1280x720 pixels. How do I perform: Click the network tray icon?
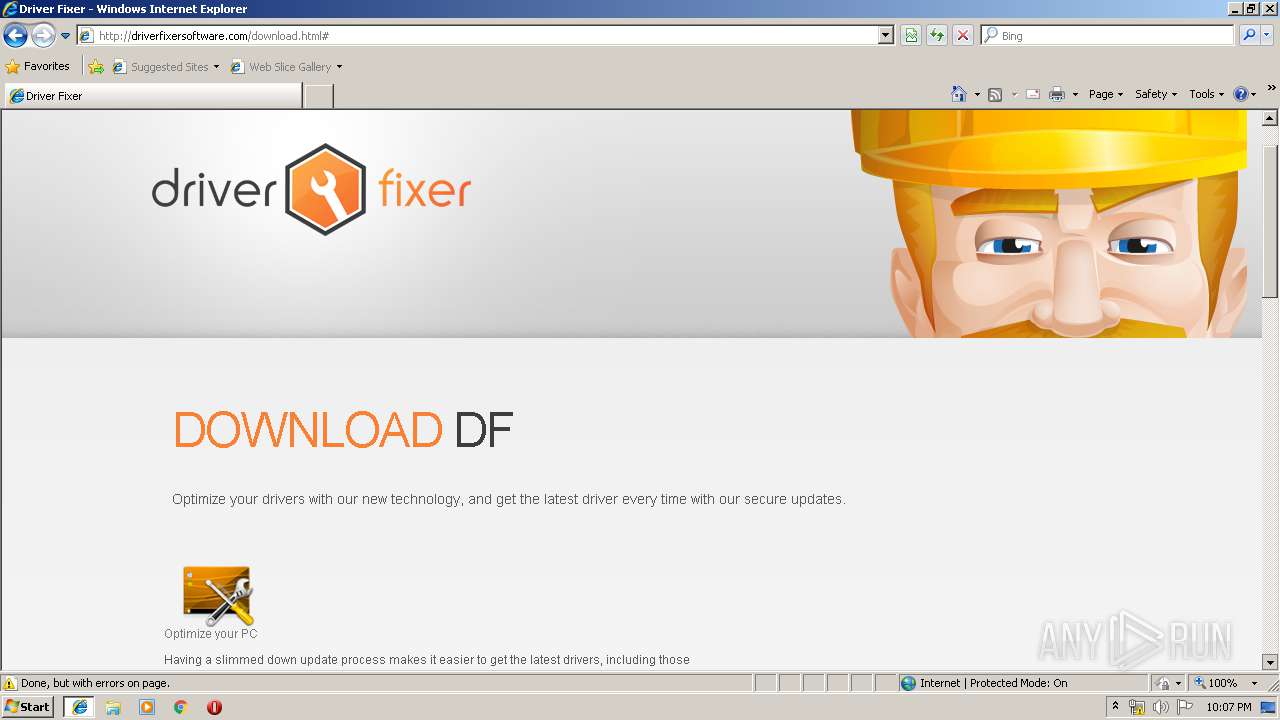1137,708
